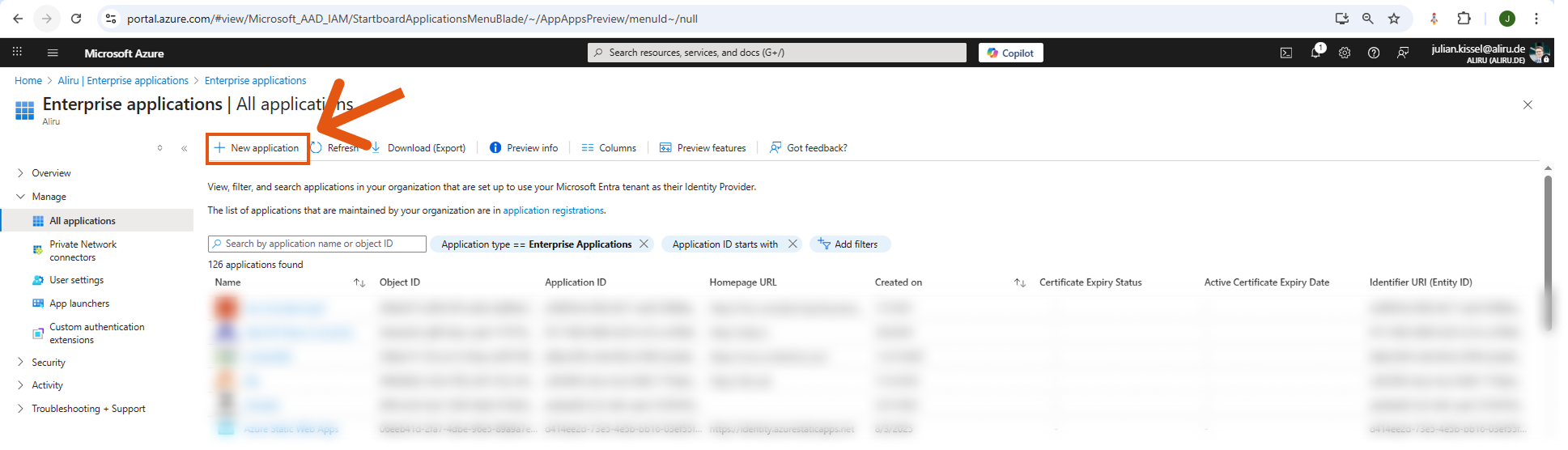Click New application button
This screenshot has height=450, width=1568.
(257, 148)
